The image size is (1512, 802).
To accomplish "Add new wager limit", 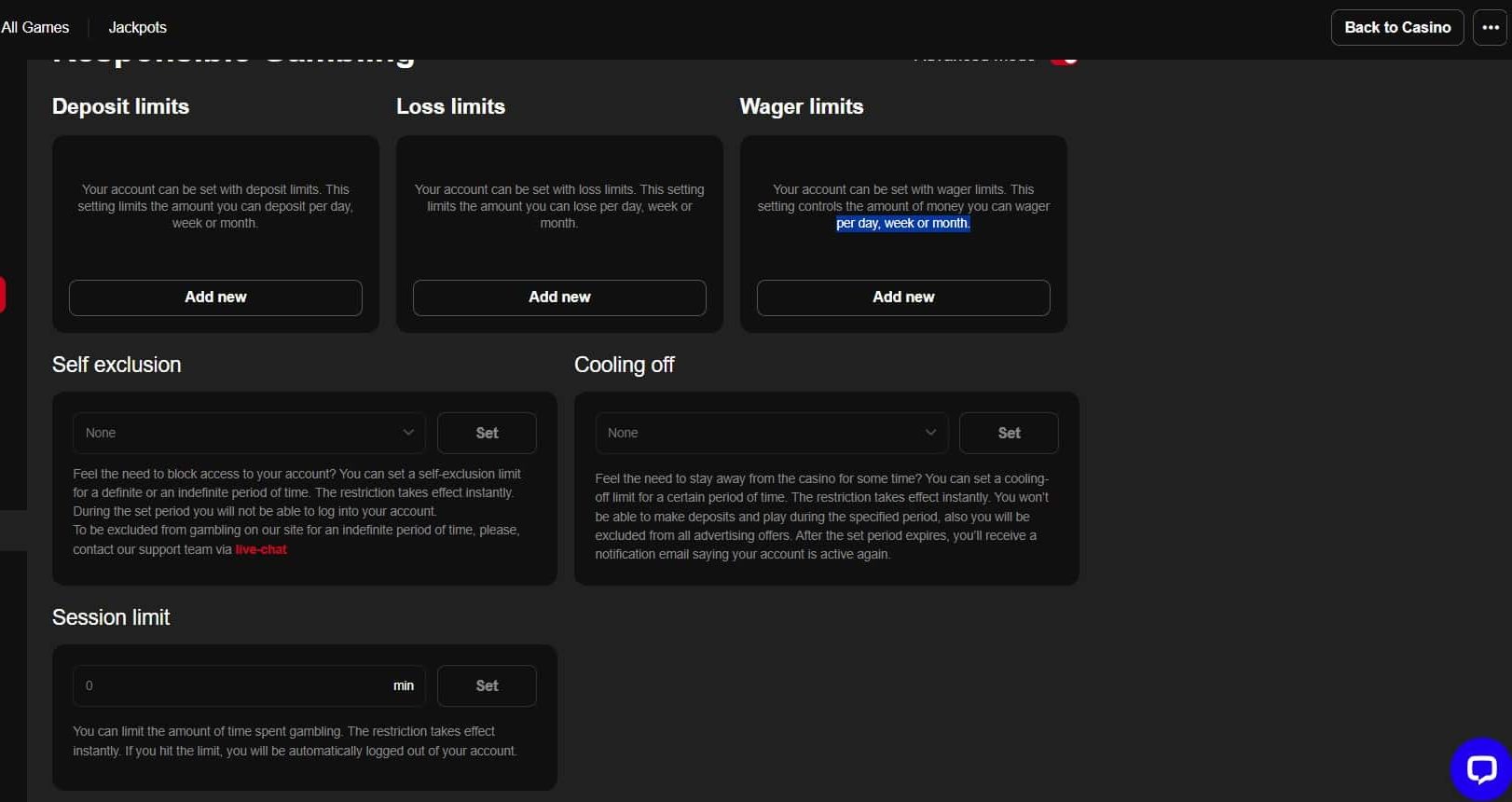I will [x=902, y=297].
